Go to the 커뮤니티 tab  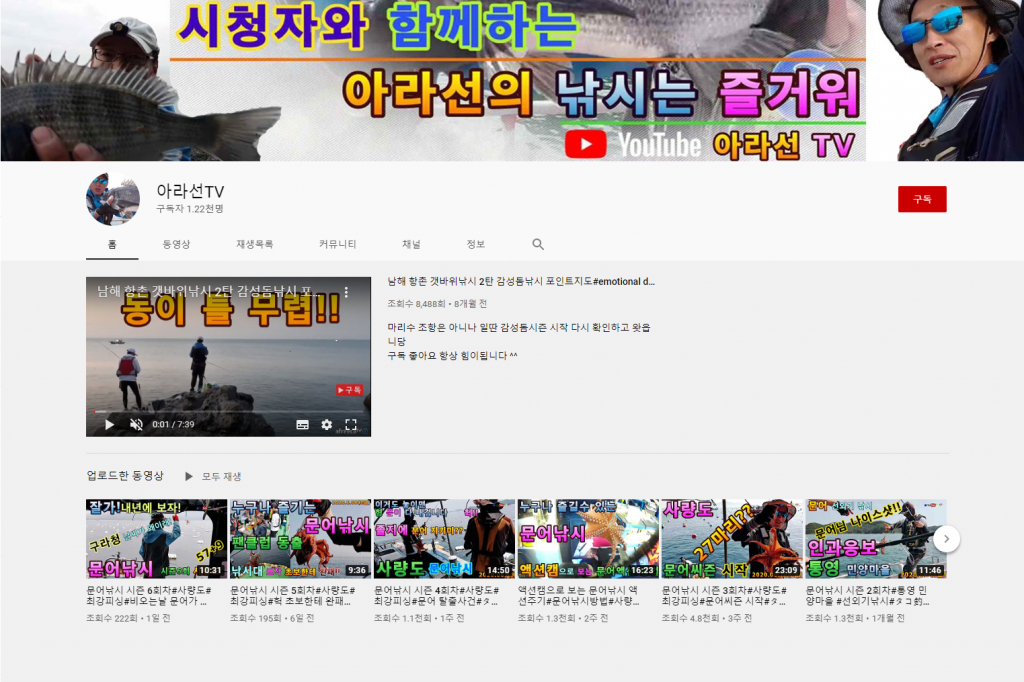click(x=338, y=244)
